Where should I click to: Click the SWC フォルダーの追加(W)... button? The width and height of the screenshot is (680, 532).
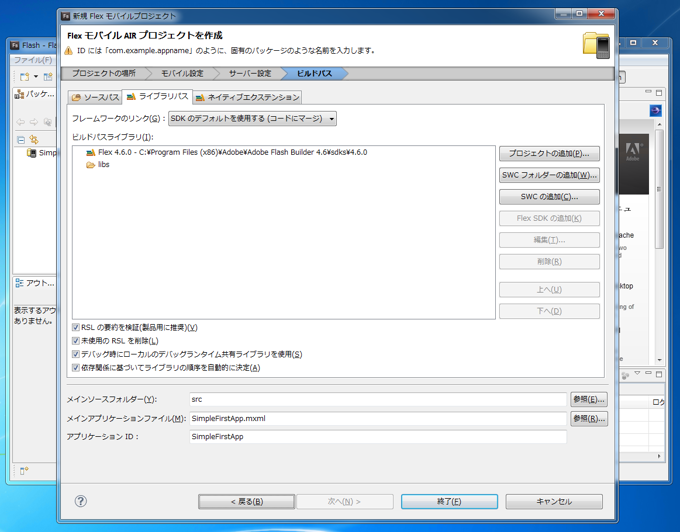pyautogui.click(x=549, y=175)
